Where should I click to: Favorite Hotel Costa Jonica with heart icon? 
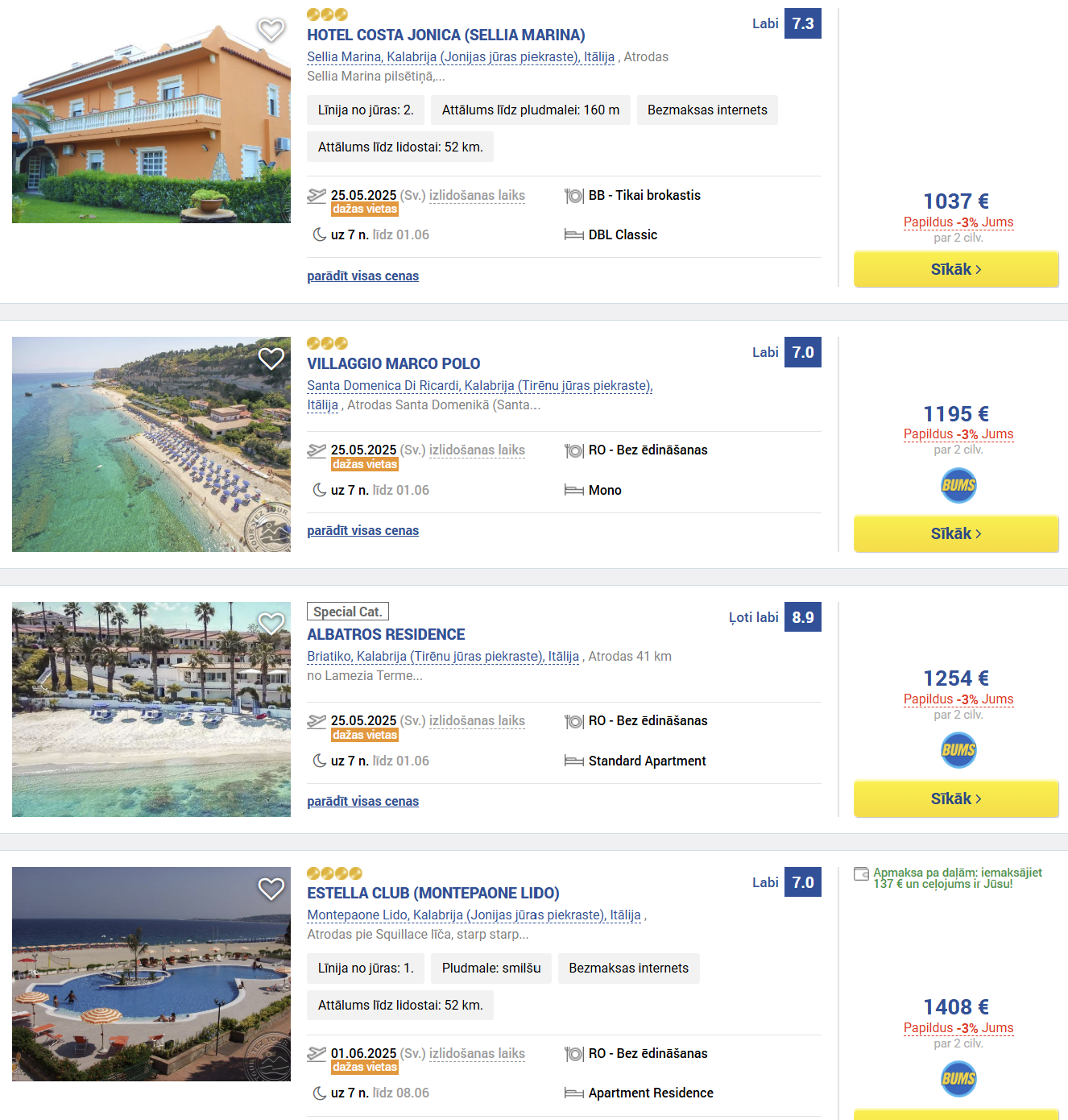click(271, 30)
